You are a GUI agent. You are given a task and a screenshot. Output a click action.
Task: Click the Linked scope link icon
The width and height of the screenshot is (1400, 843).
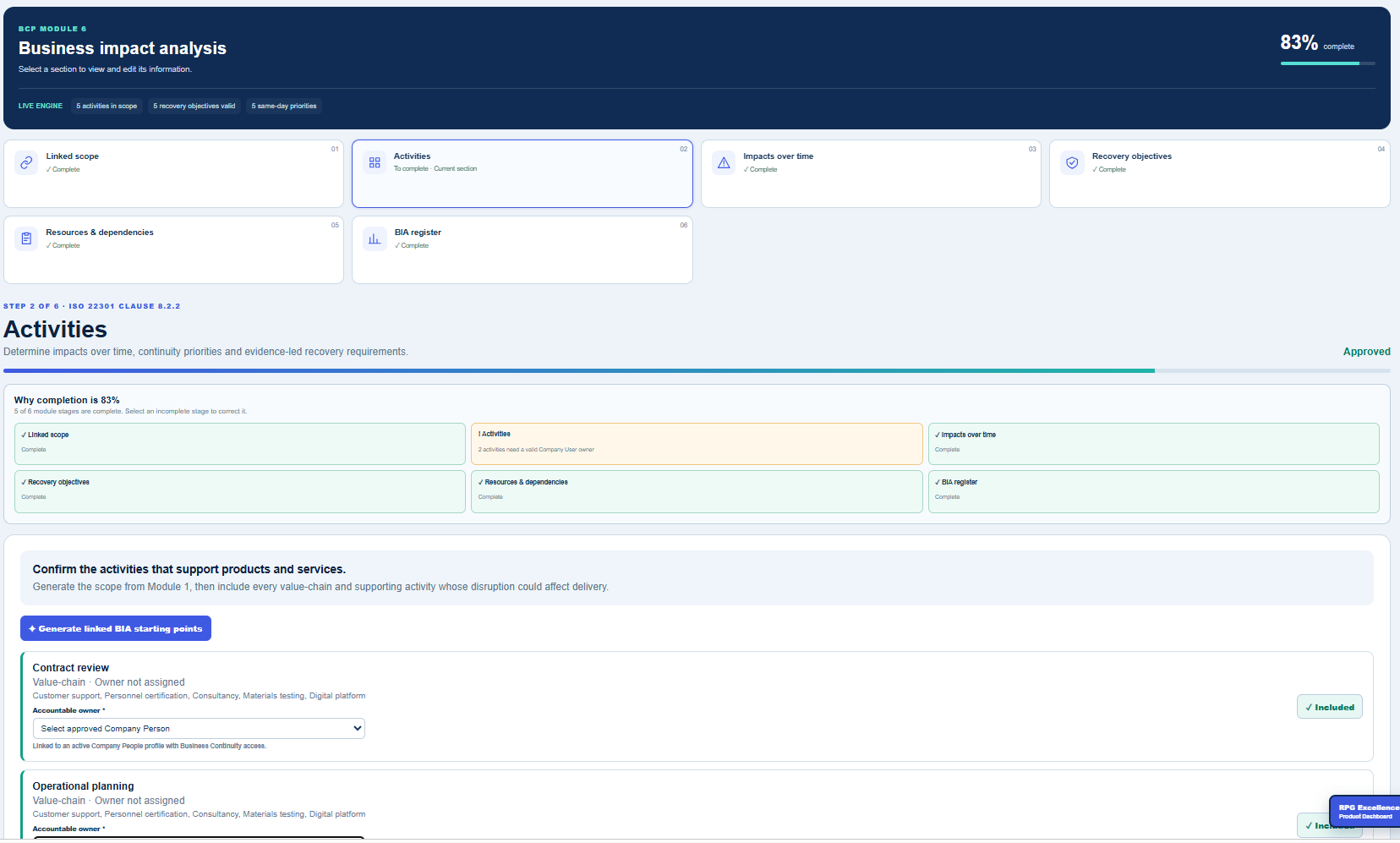pos(26,162)
